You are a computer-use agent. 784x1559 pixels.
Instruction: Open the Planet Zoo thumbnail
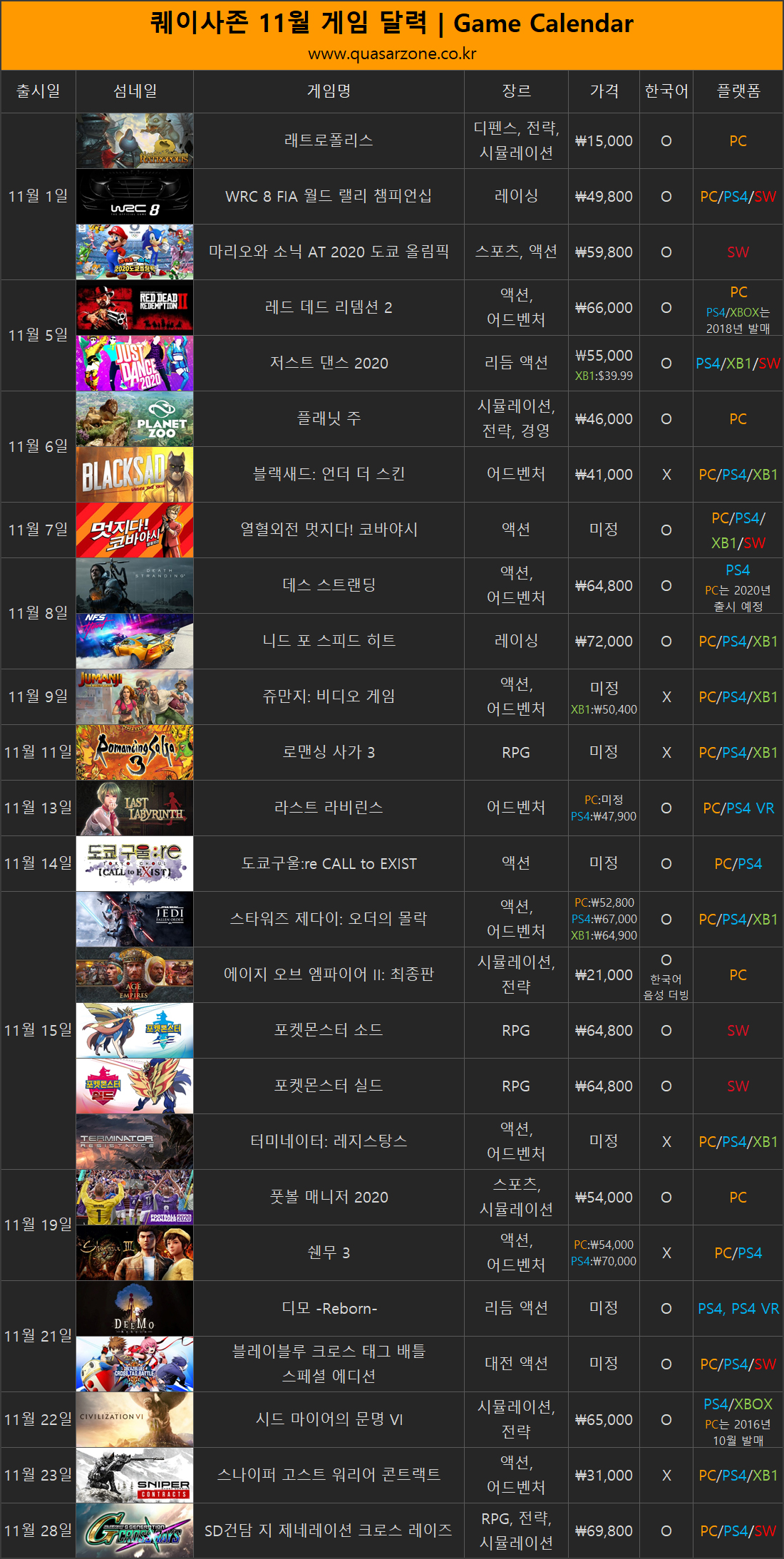135,419
